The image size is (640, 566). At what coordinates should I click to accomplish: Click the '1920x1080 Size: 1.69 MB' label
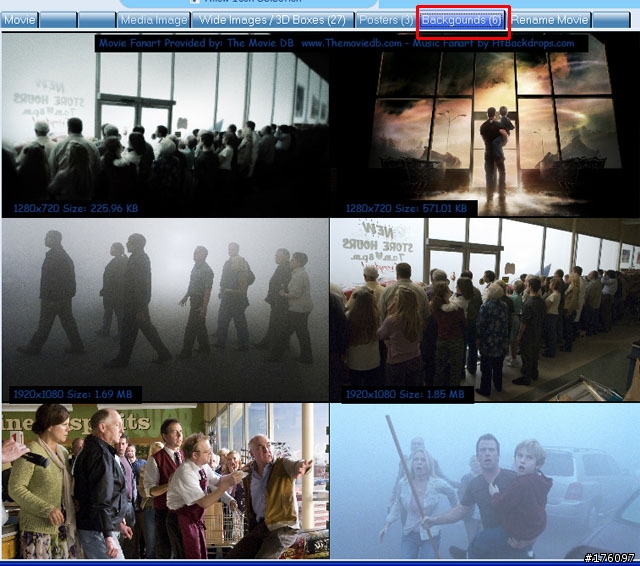(73, 394)
